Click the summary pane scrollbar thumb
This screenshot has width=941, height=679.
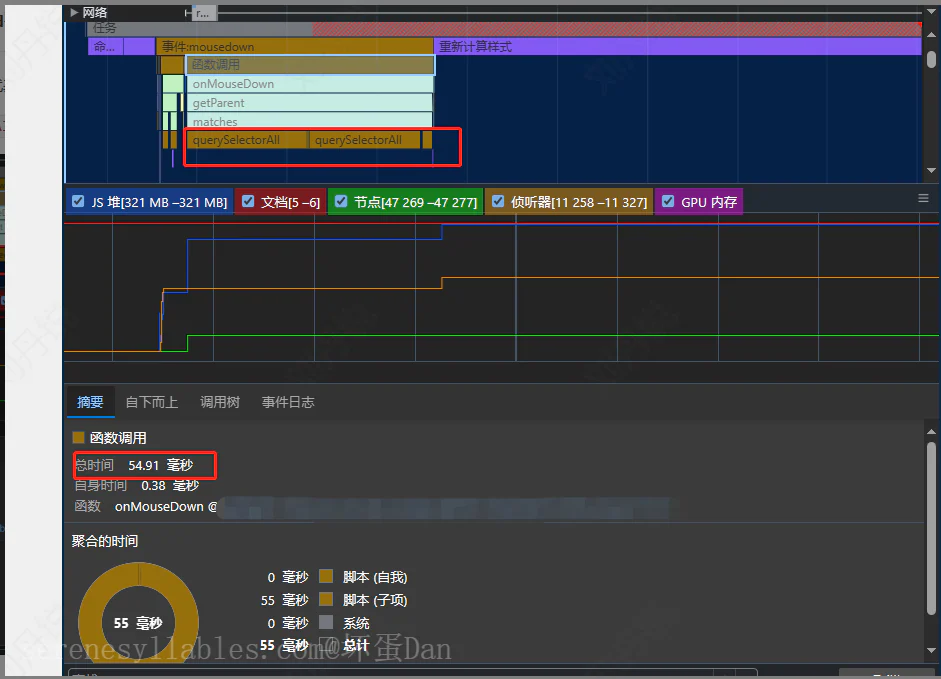931,529
